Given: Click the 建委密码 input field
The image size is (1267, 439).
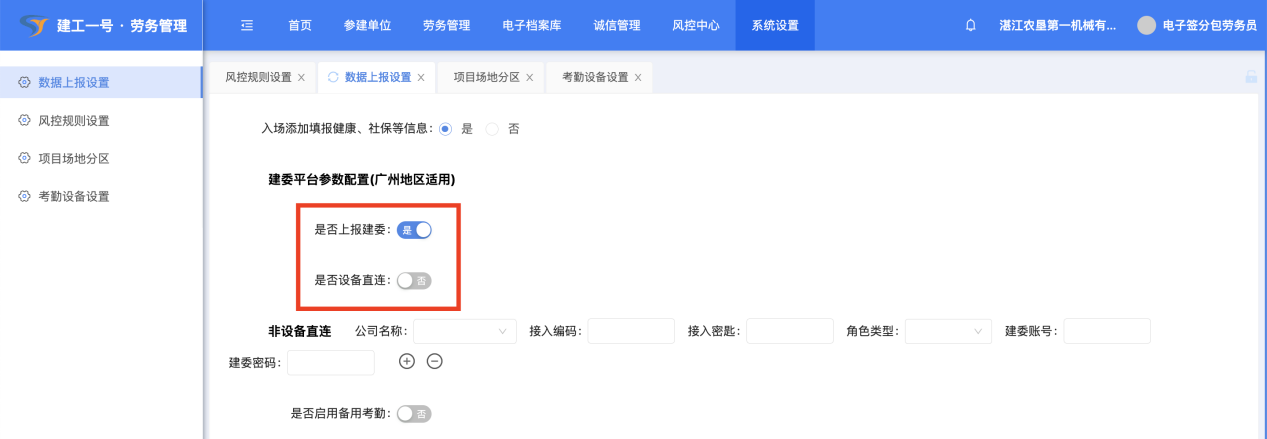Looking at the screenshot, I should [x=330, y=363].
